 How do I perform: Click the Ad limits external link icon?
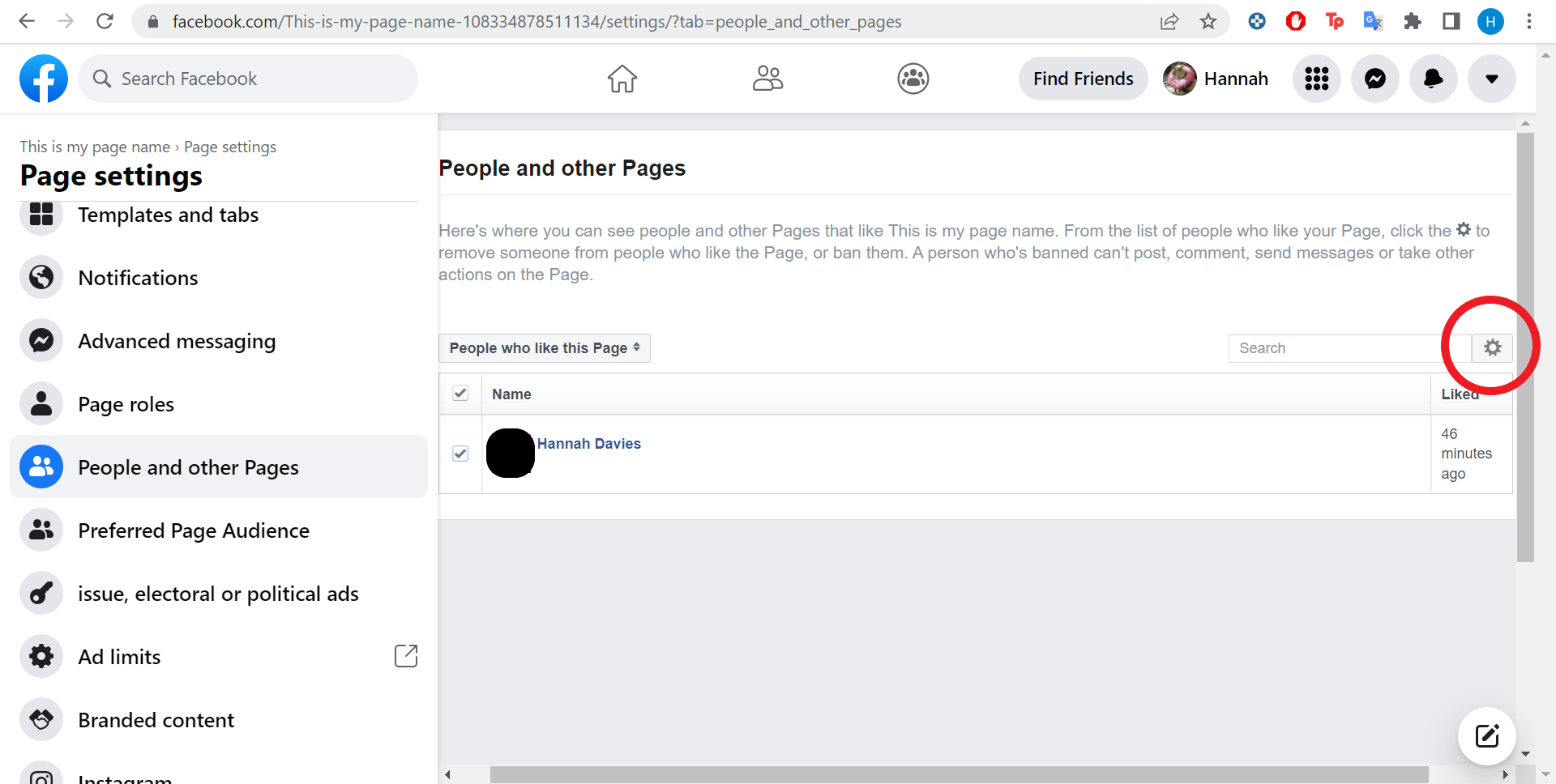(406, 656)
